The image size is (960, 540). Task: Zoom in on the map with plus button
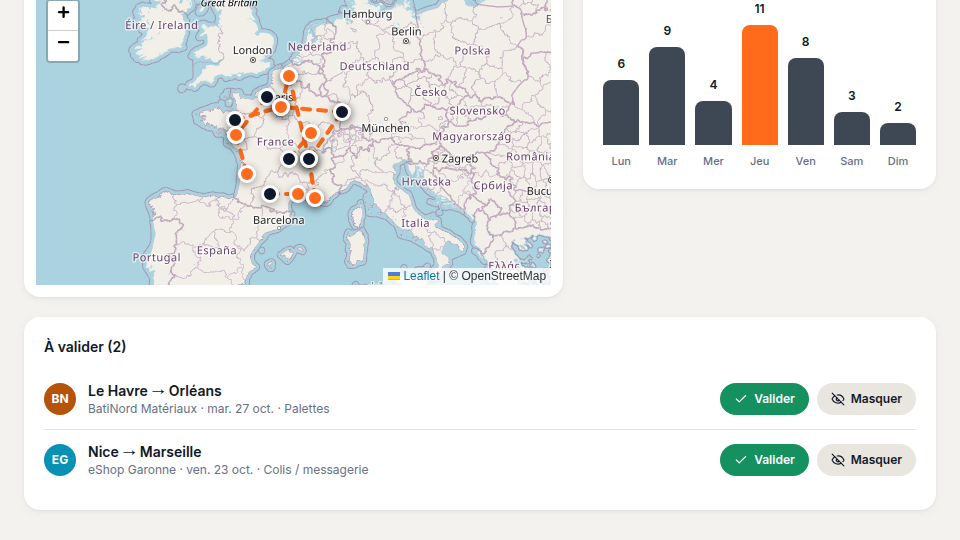tap(63, 13)
